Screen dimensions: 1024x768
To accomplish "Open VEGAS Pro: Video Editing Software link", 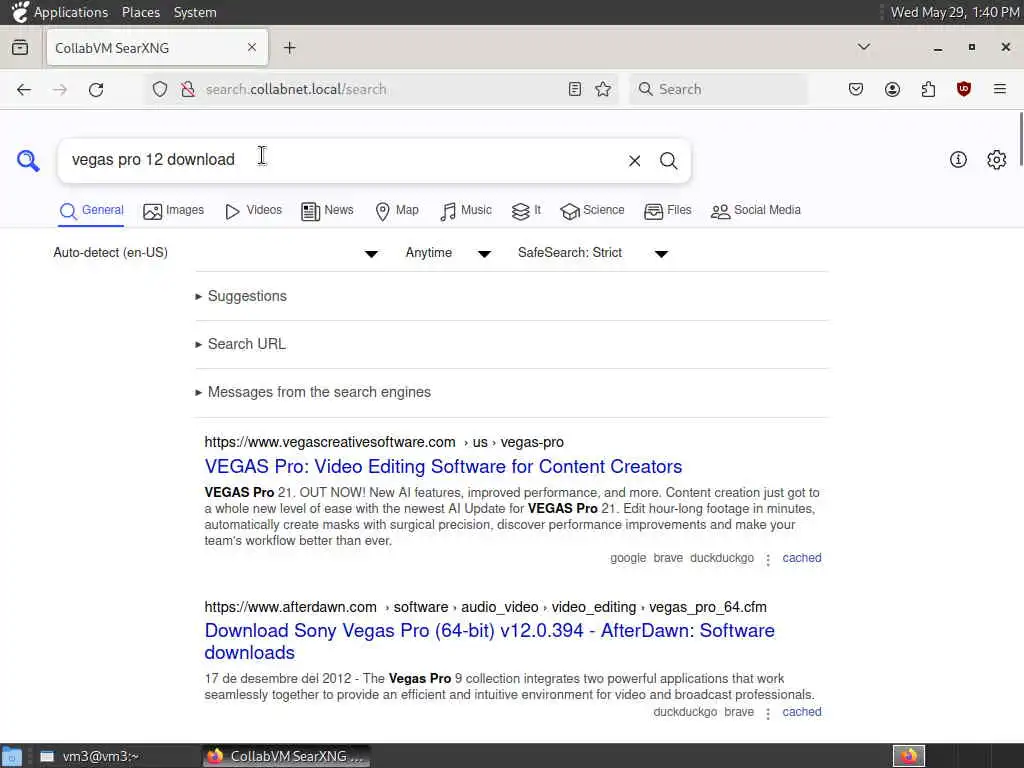I will [443, 466].
